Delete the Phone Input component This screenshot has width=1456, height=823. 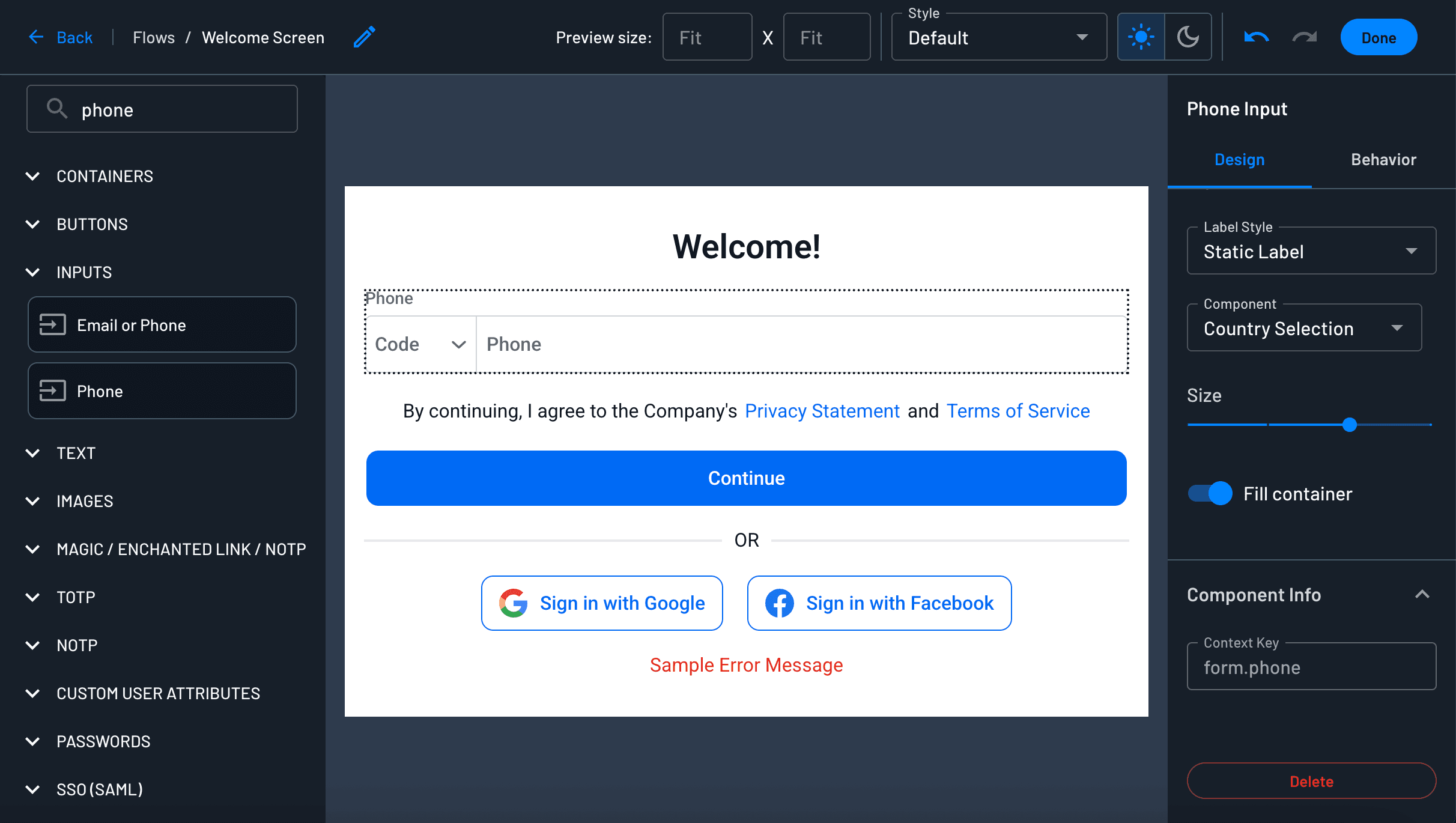coord(1311,781)
